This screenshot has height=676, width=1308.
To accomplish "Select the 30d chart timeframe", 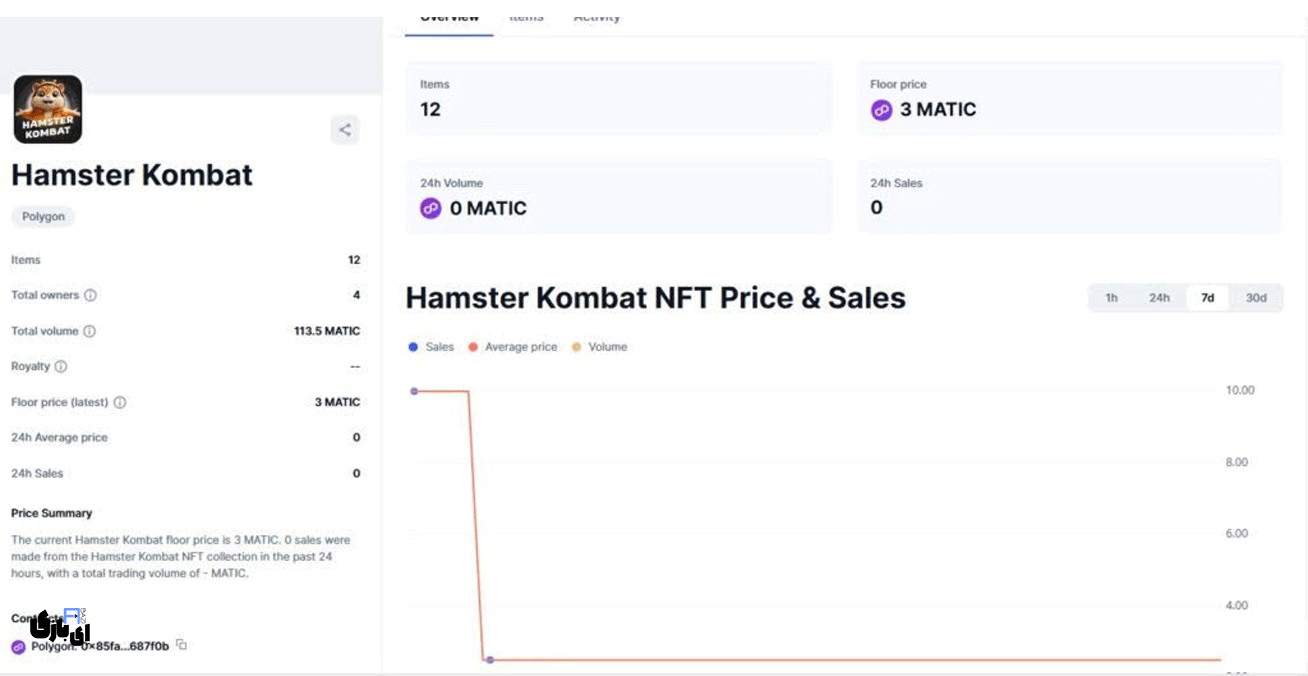I will point(1256,298).
